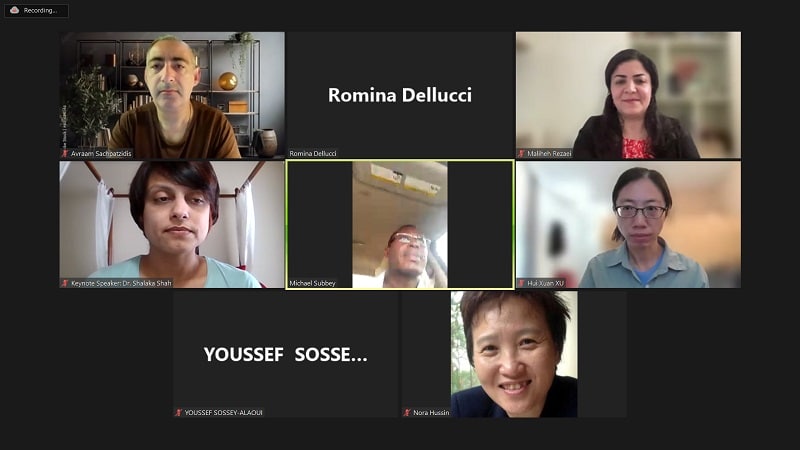Select the highlighted Michael Subbey video tile

(400, 224)
